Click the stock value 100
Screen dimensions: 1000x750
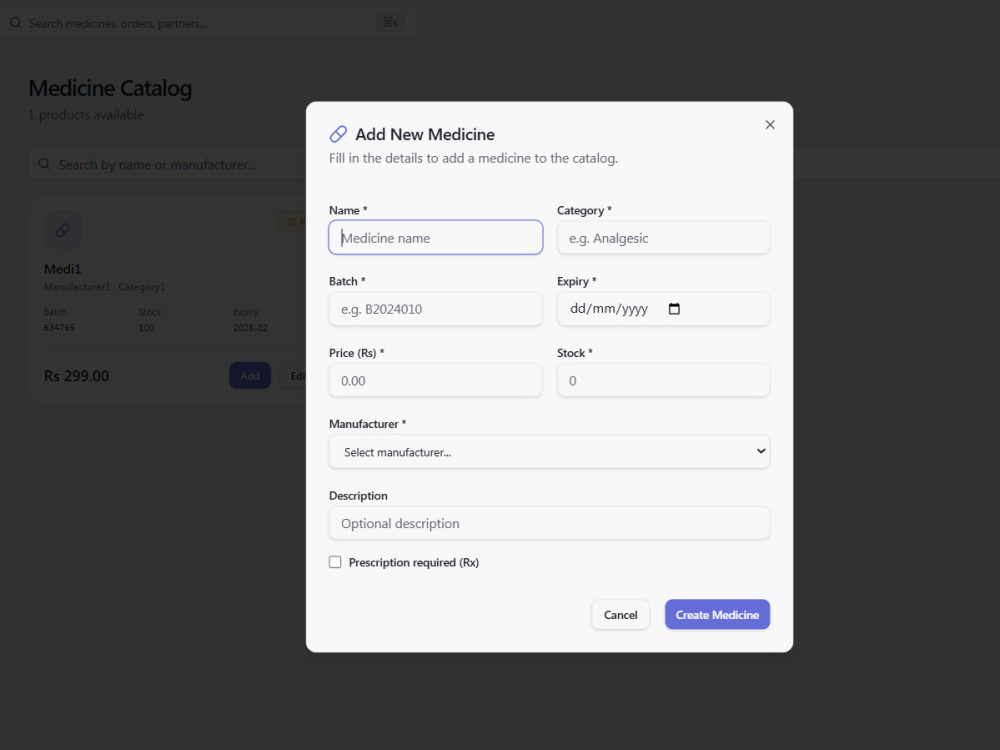coord(146,328)
